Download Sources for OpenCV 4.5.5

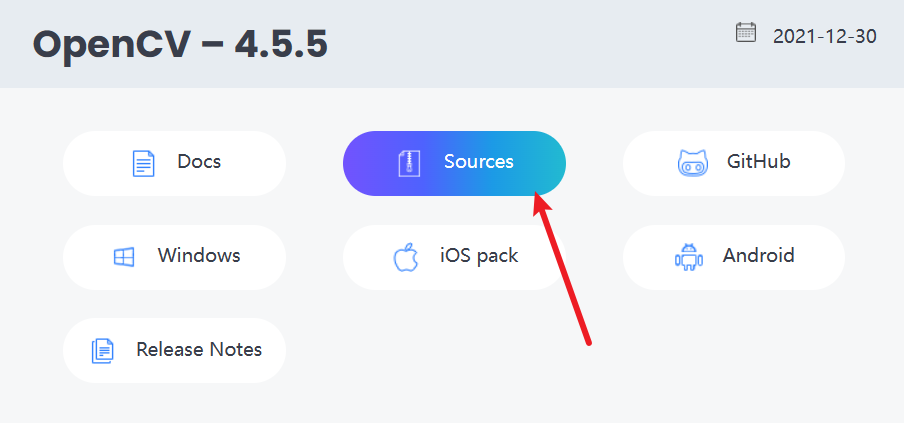coord(478,162)
